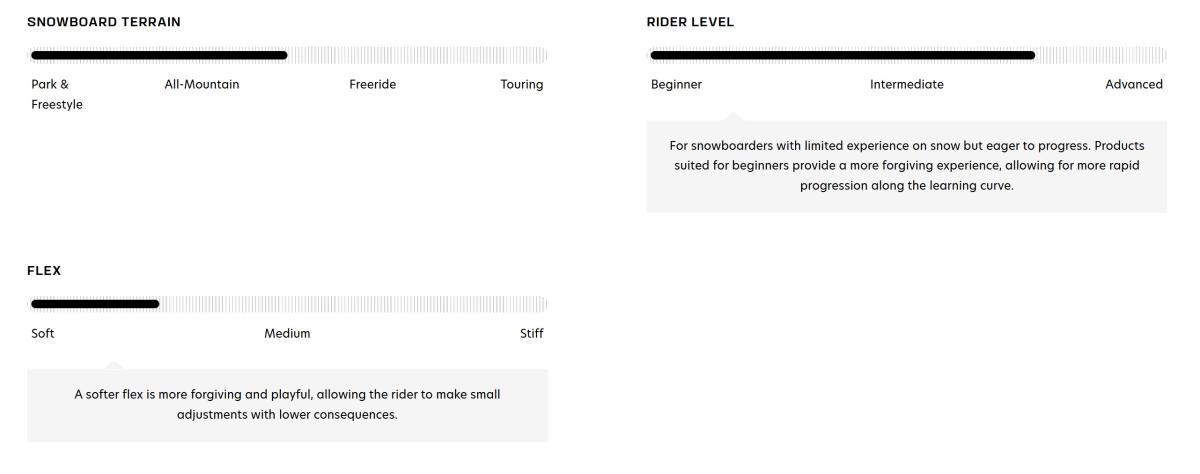Click the Rider Level slider bar

click(908, 55)
